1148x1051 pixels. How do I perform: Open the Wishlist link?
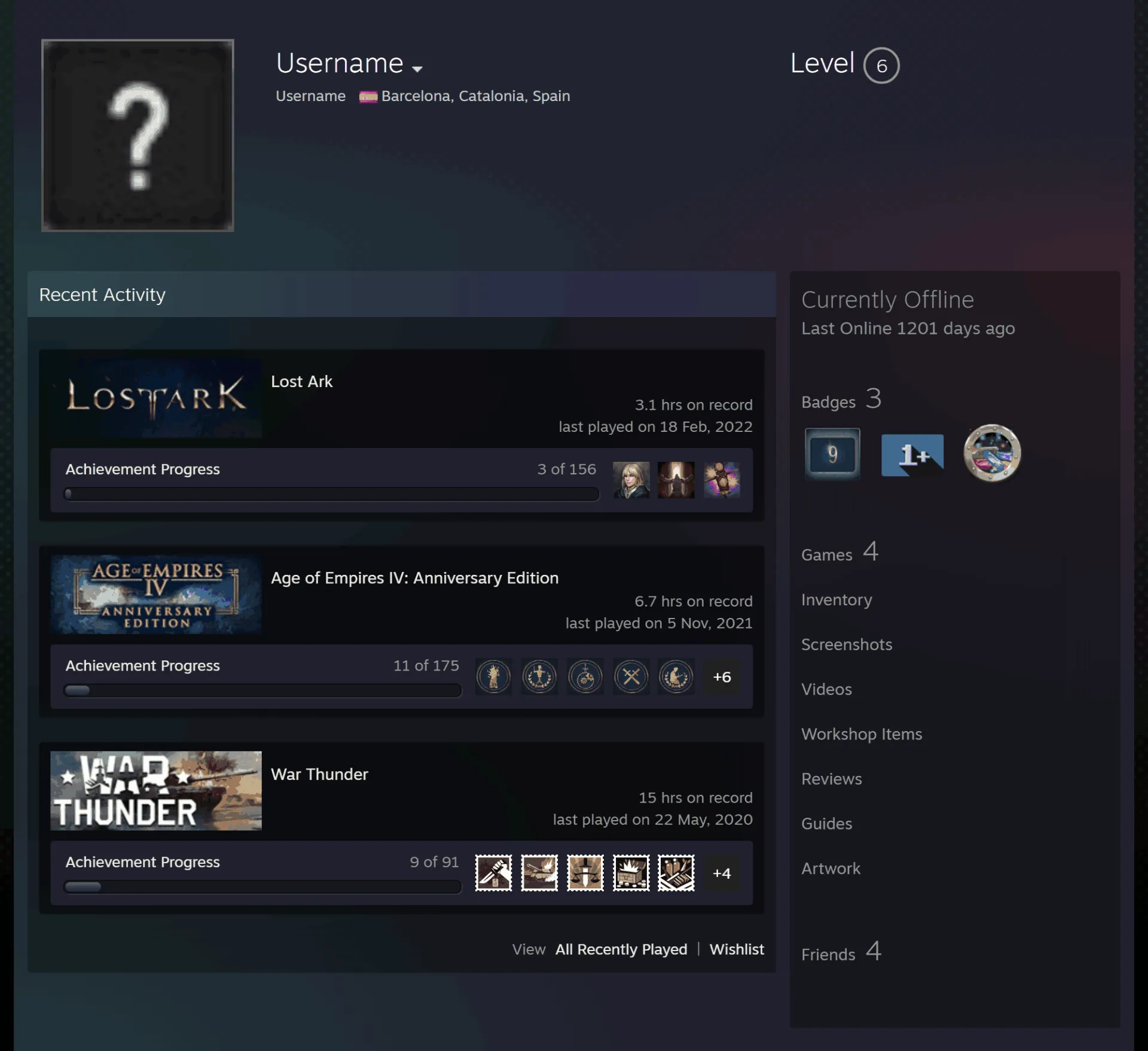click(x=737, y=949)
